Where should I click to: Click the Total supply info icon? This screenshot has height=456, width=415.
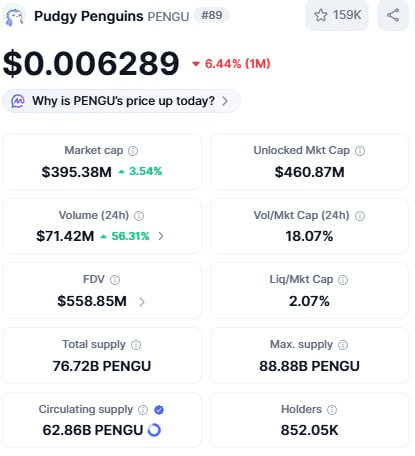(x=136, y=345)
